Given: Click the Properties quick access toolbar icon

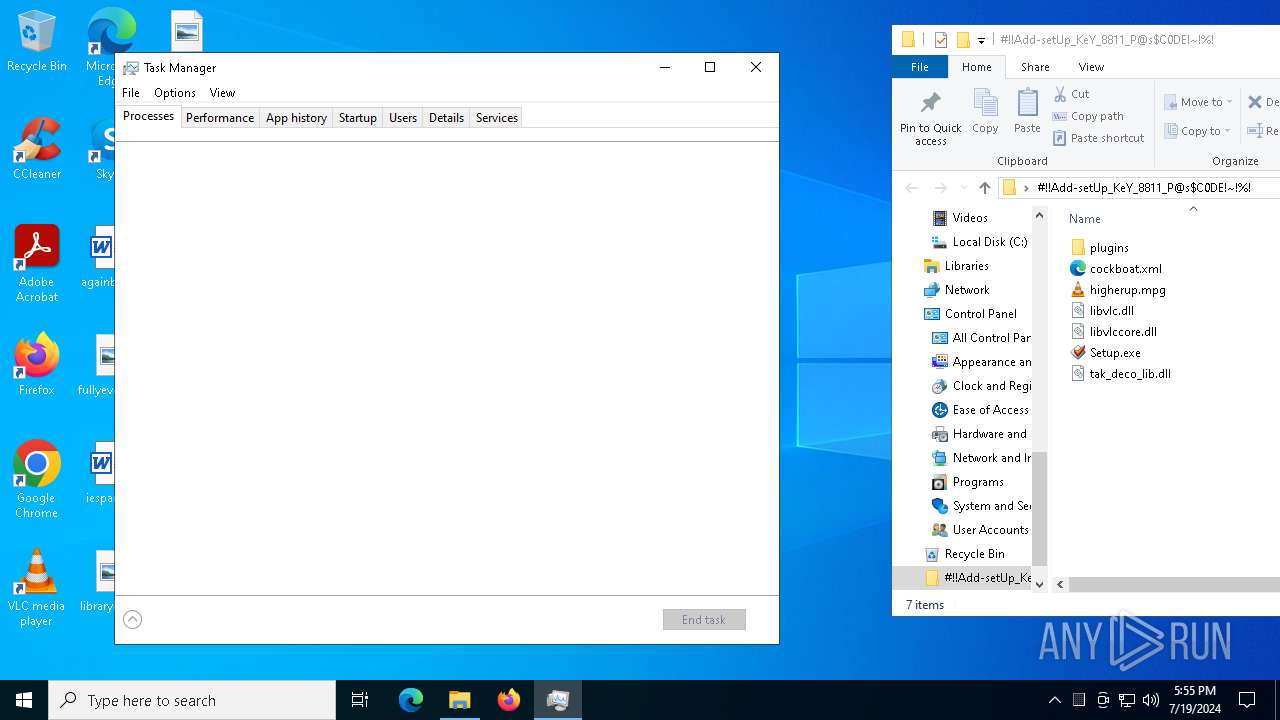Looking at the screenshot, I should click(941, 40).
